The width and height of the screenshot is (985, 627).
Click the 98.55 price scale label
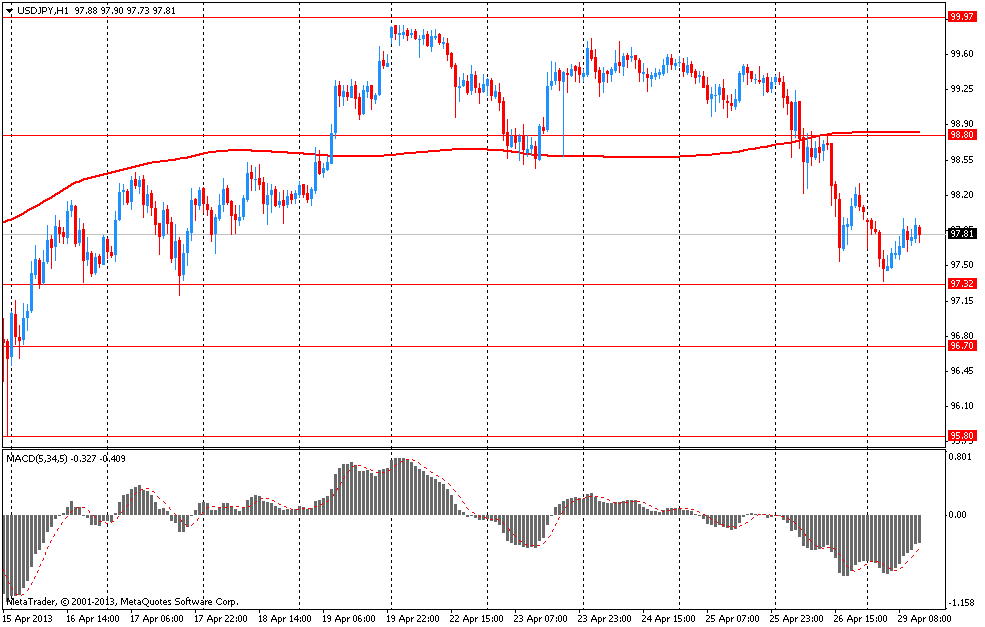tap(962, 160)
